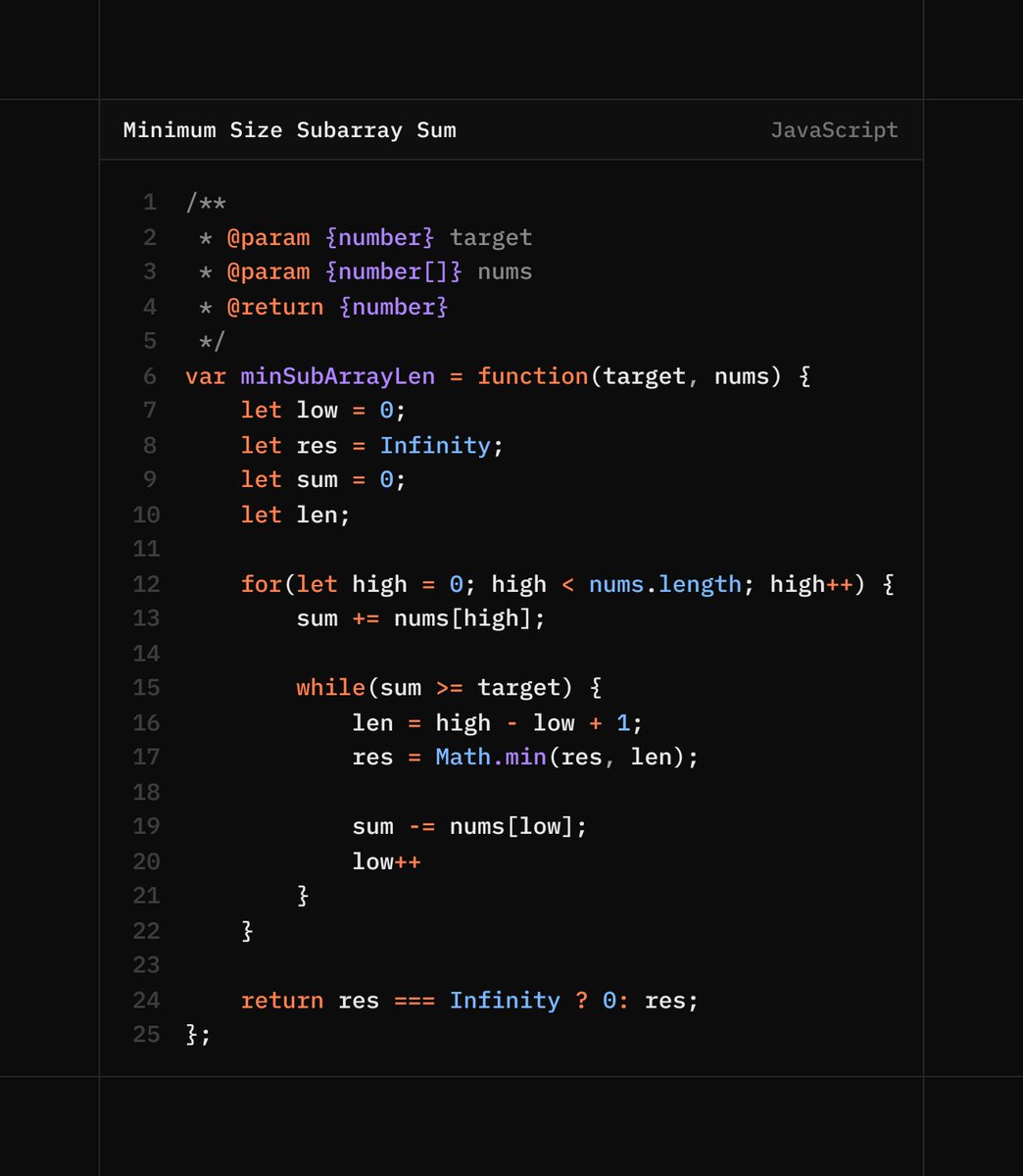Click the "sum += nums[high];" line
Screen dimensions: 1023x1176
(421, 619)
